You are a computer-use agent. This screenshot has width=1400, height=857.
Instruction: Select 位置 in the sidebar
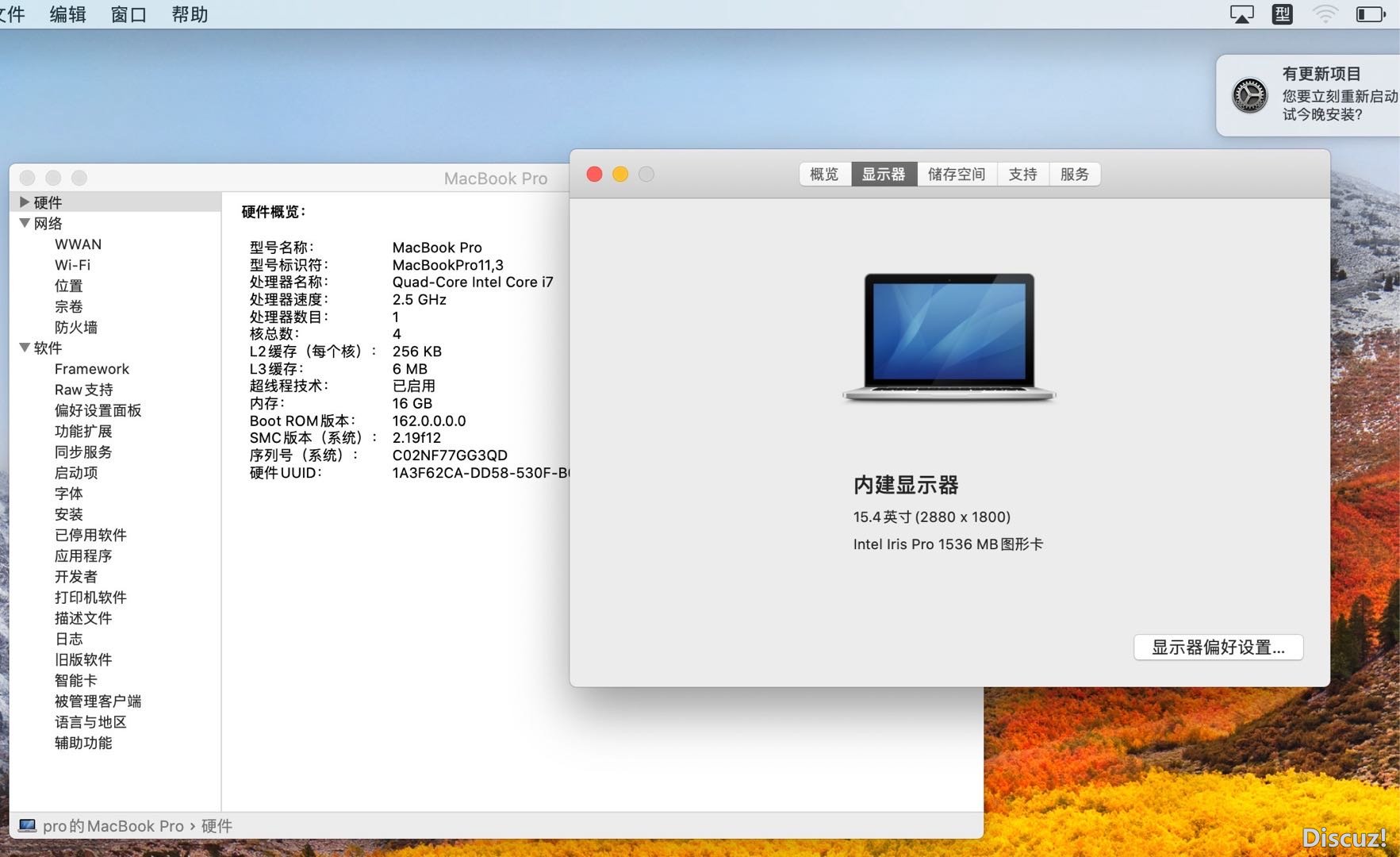click(x=68, y=286)
